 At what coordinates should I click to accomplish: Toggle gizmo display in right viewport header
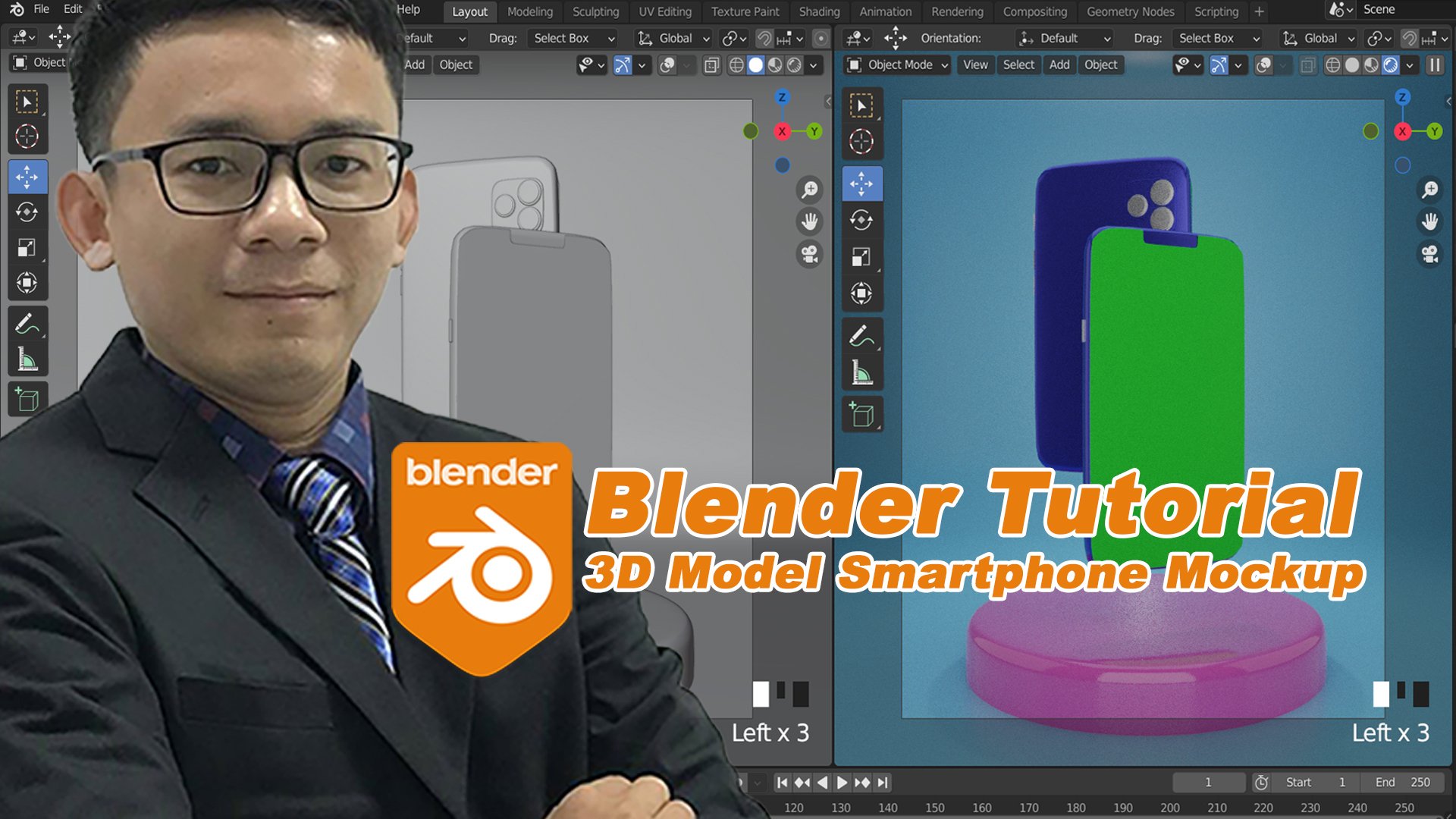pyautogui.click(x=1219, y=65)
